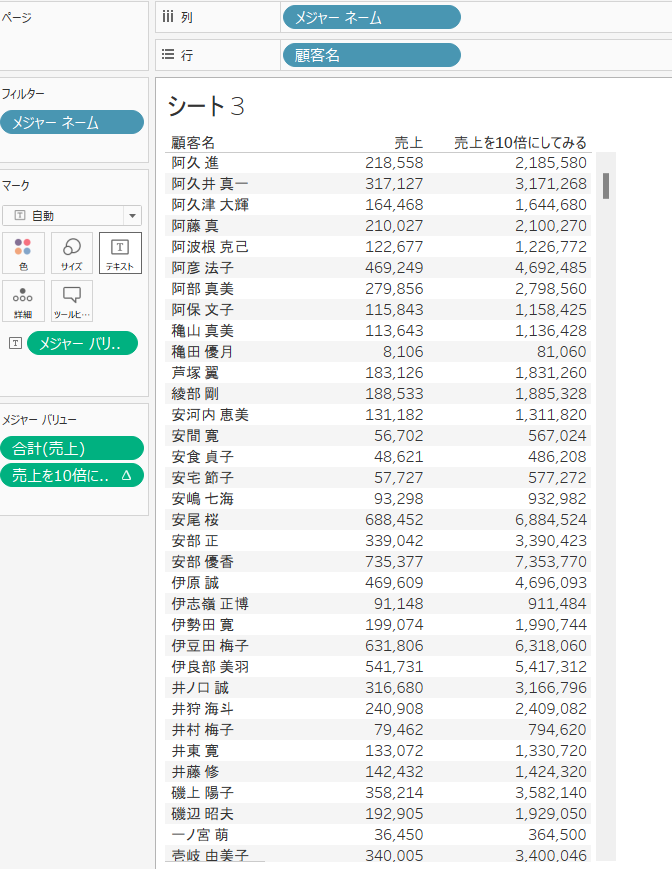The width and height of the screenshot is (672, 869).
Task: Click sales value 8,106
Action: [403, 352]
